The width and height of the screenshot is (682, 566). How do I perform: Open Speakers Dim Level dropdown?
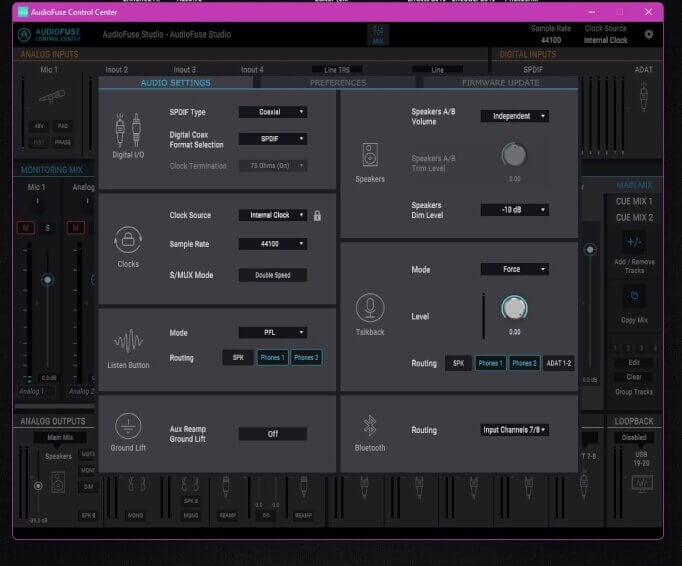(515, 210)
